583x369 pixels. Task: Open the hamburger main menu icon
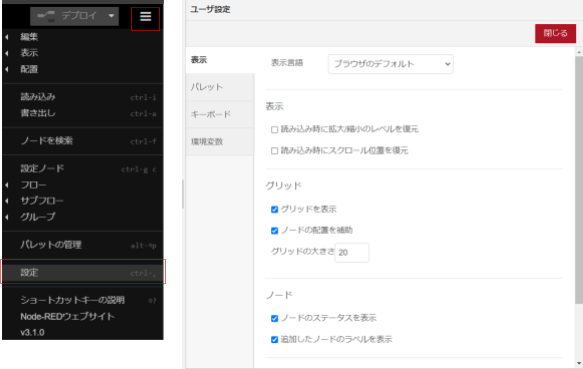click(145, 17)
